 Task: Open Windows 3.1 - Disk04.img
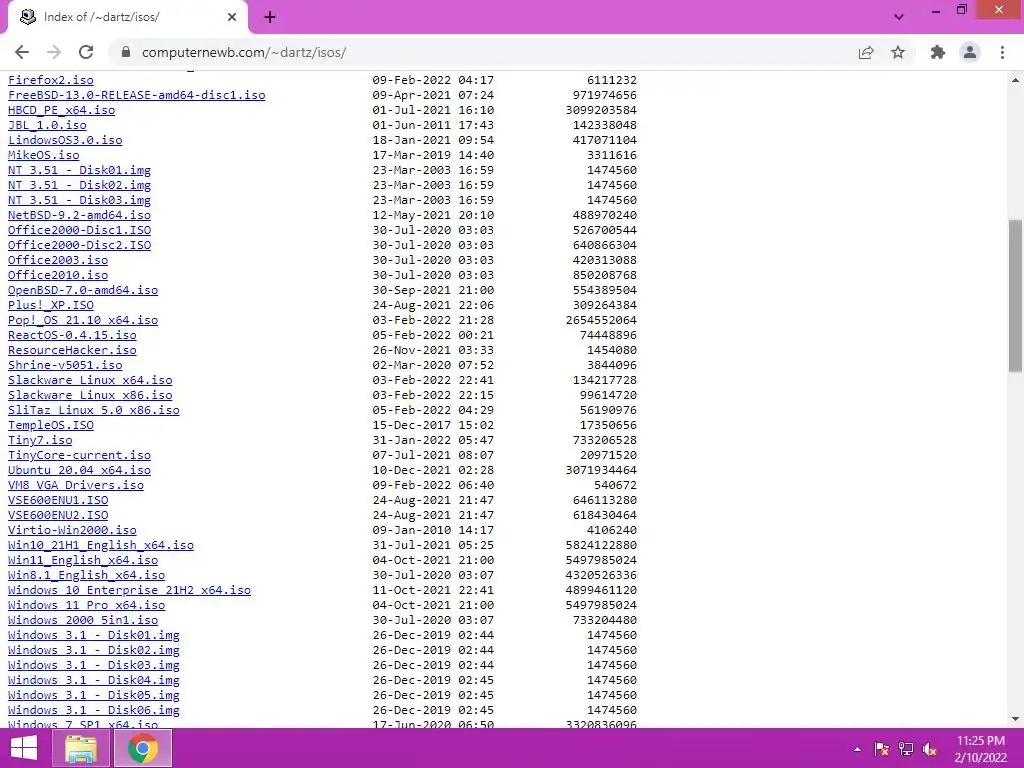[94, 680]
